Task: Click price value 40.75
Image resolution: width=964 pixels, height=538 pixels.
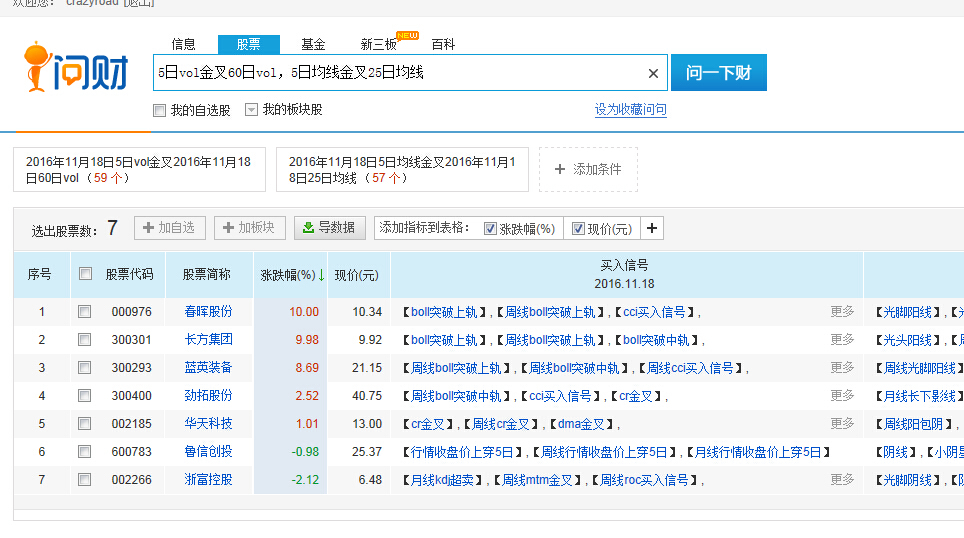Action: tap(367, 396)
